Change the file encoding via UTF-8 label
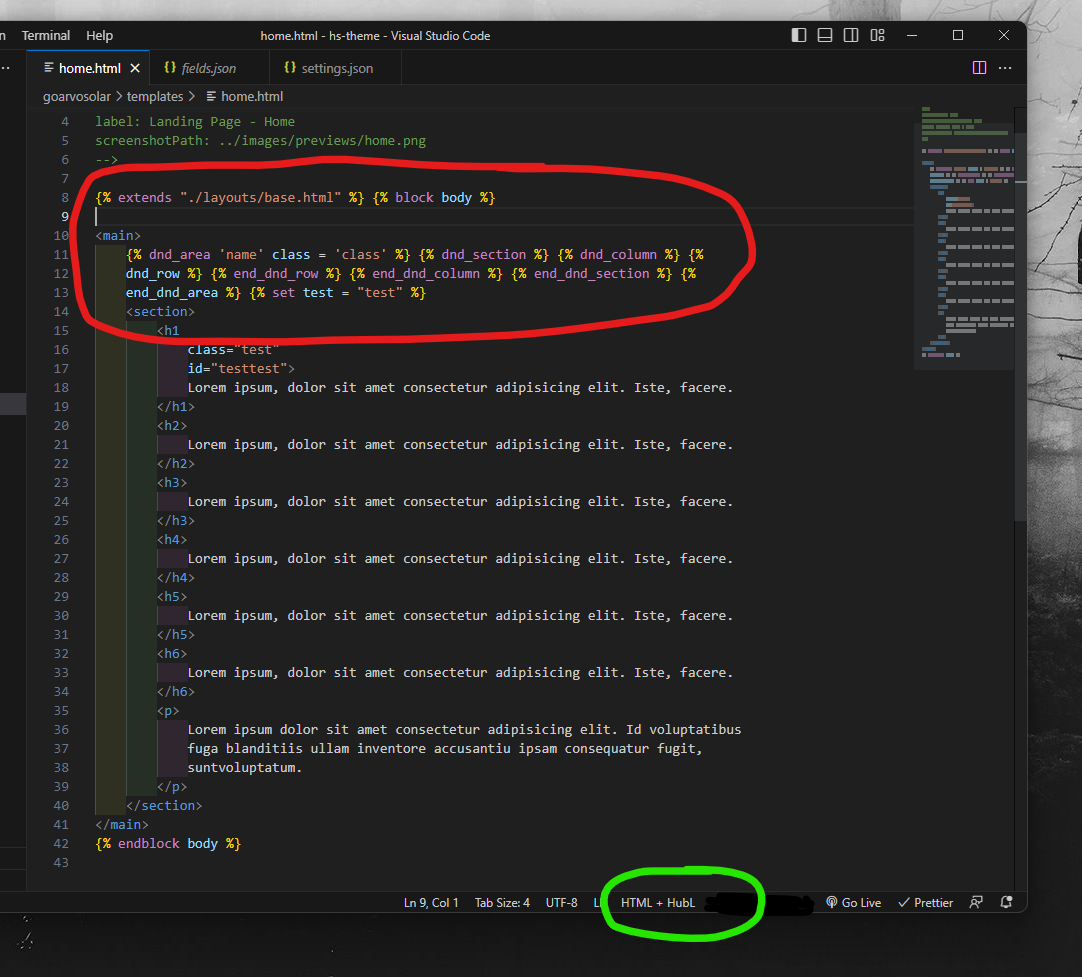This screenshot has width=1082, height=977. [561, 902]
